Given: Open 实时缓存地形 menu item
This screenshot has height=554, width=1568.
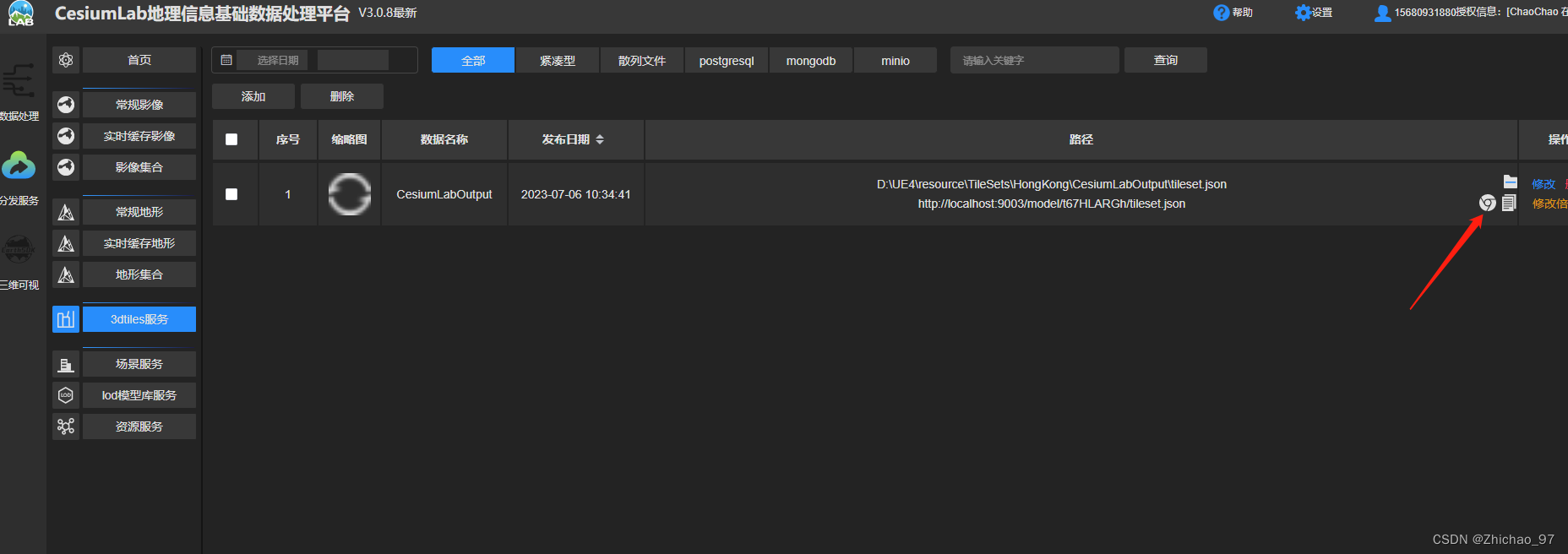Looking at the screenshot, I should 139,243.
